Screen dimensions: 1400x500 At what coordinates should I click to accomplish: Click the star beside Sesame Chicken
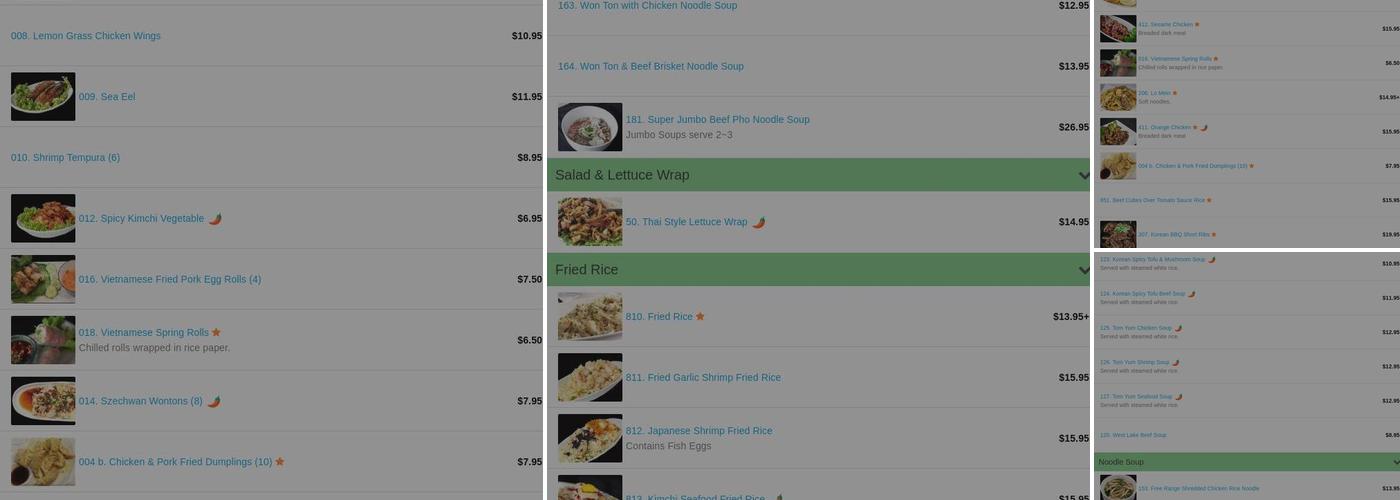coord(1197,25)
